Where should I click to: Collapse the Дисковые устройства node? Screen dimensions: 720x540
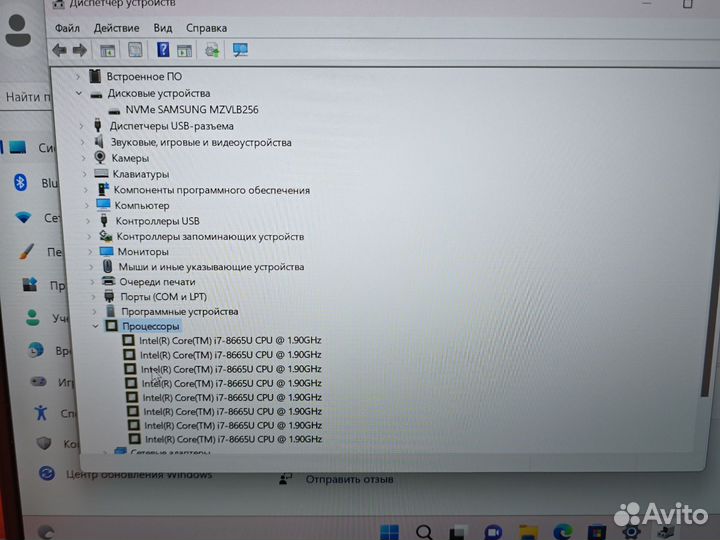79,93
